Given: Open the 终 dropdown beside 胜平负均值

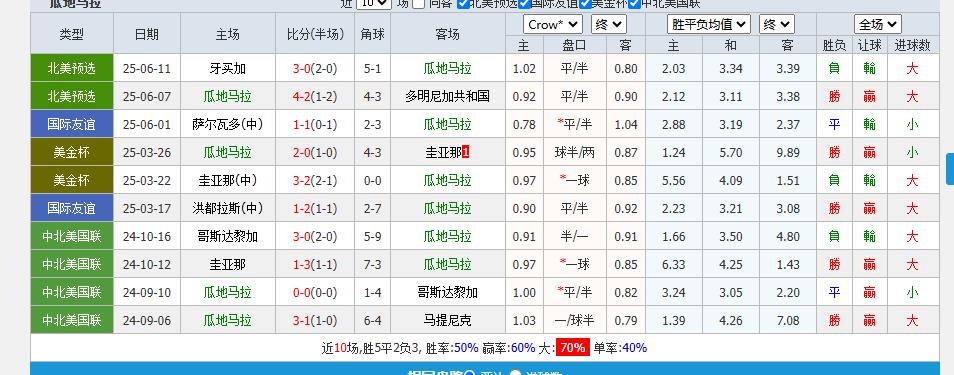Looking at the screenshot, I should coord(776,24).
